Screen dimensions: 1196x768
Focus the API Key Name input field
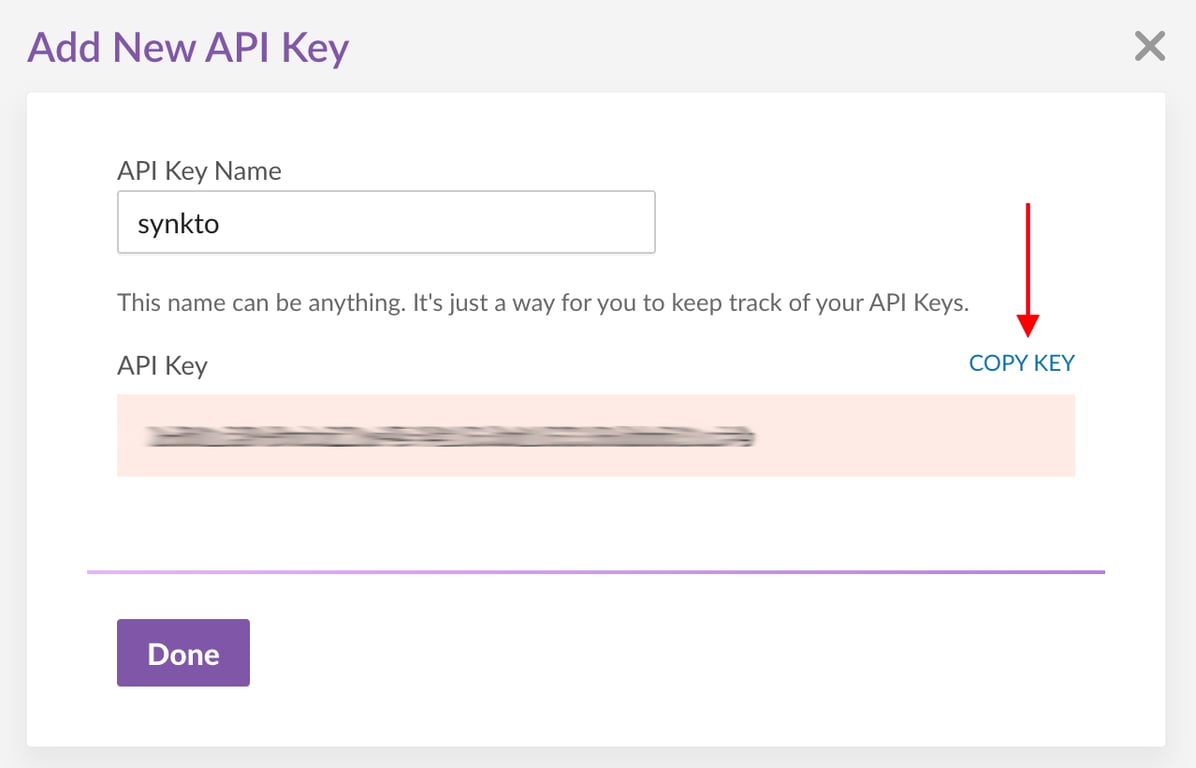386,222
